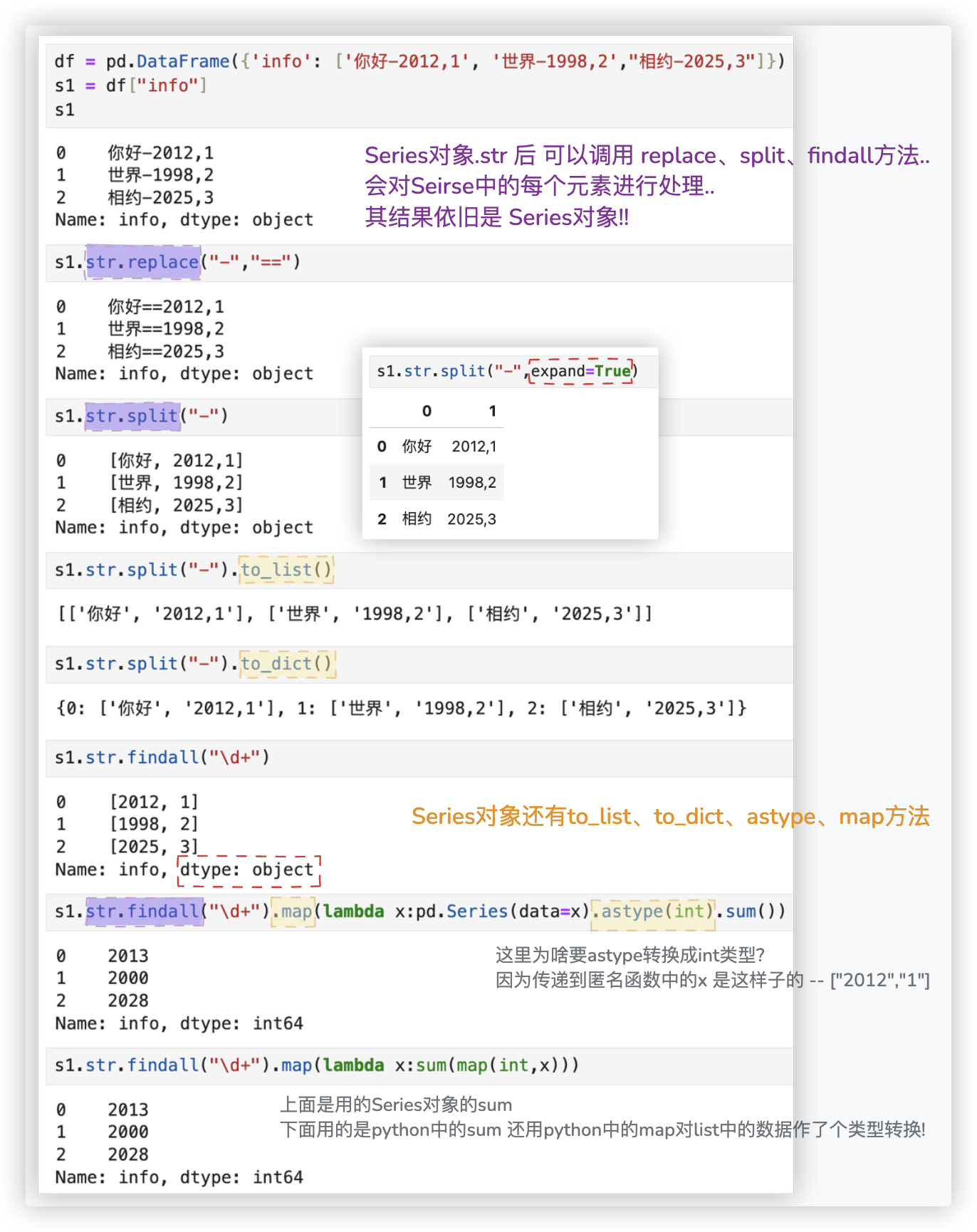Click the orange to_list, to_dict, astype annotation
The image size is (977, 1232).
(670, 816)
